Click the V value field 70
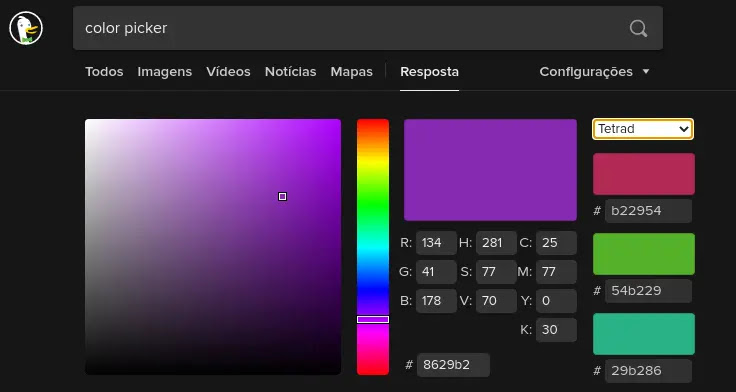Viewport: 736px width, 392px height. (496, 301)
